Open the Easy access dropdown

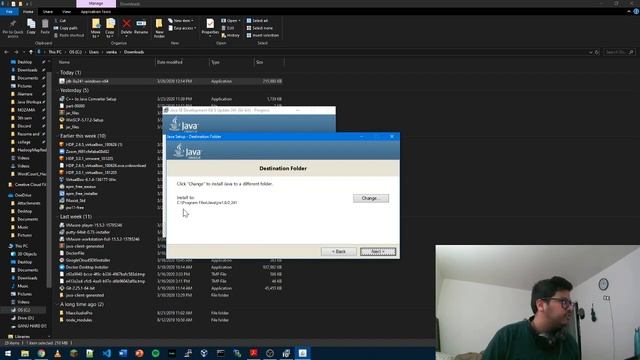182,28
